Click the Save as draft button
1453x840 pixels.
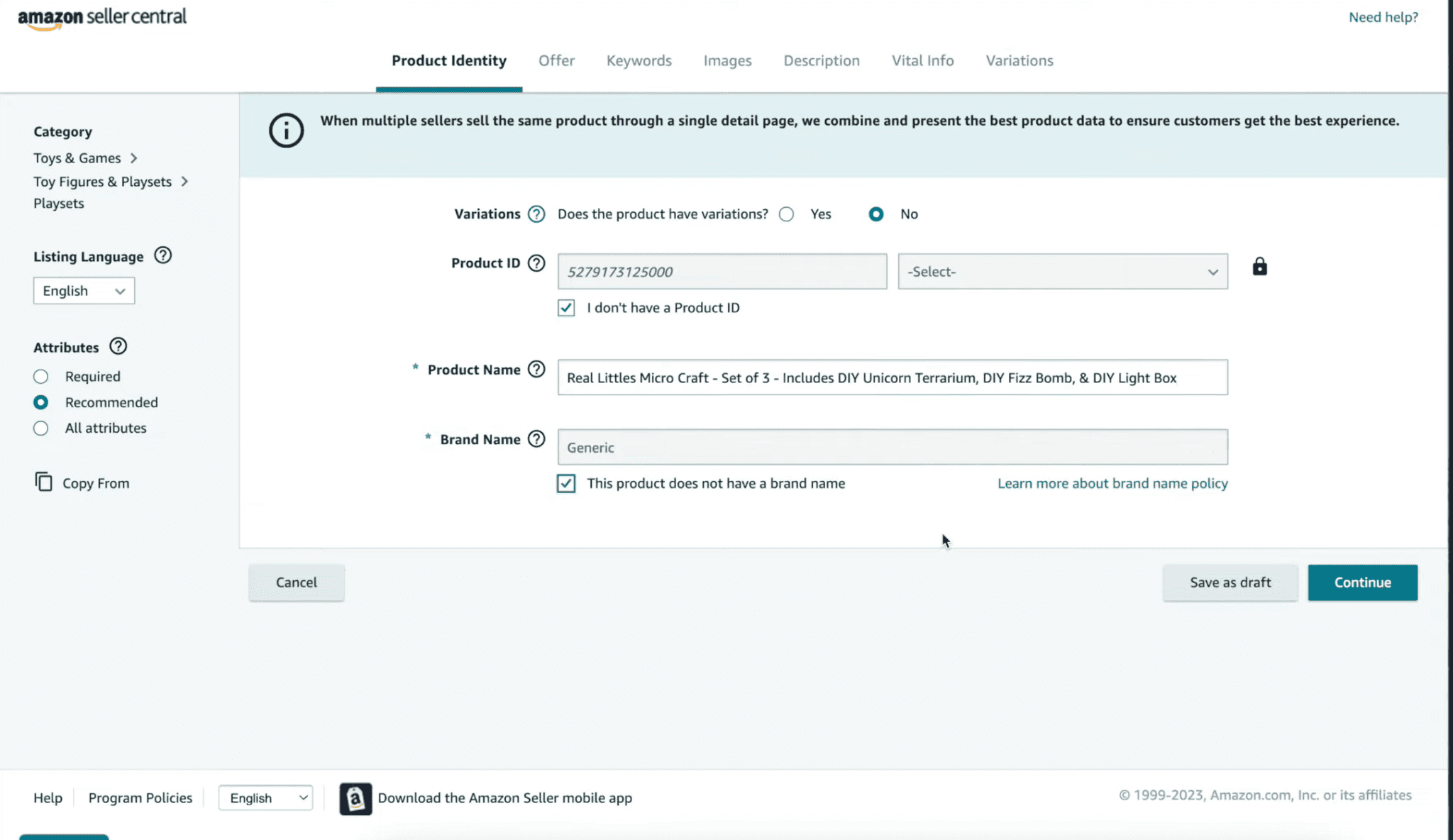pos(1230,582)
